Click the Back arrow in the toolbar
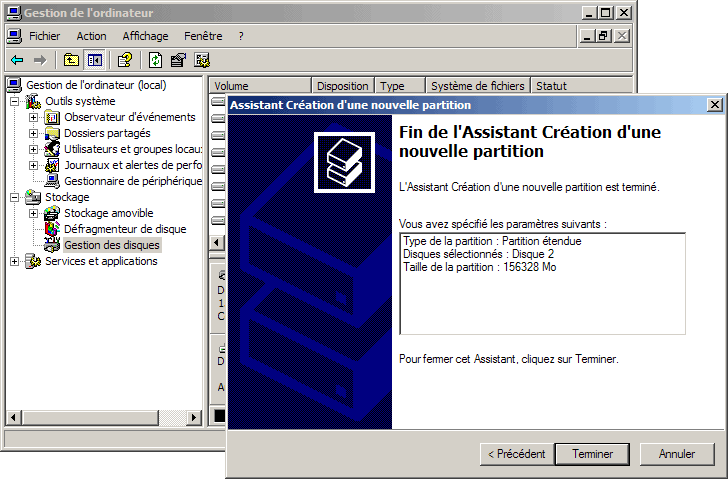The image size is (728, 479). (x=17, y=60)
